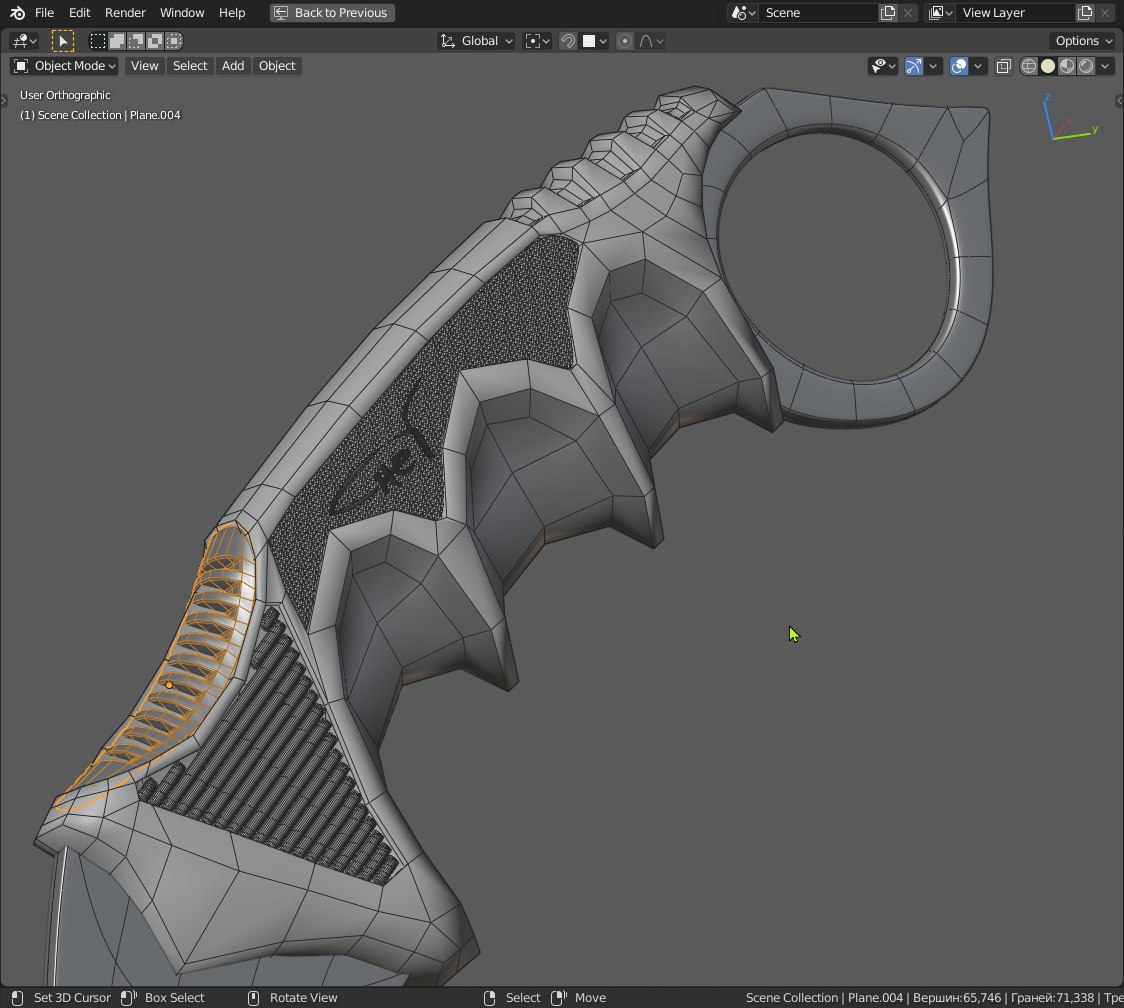Click the Object Mode icon
Image resolution: width=1124 pixels, height=1008 pixels.
(x=22, y=66)
